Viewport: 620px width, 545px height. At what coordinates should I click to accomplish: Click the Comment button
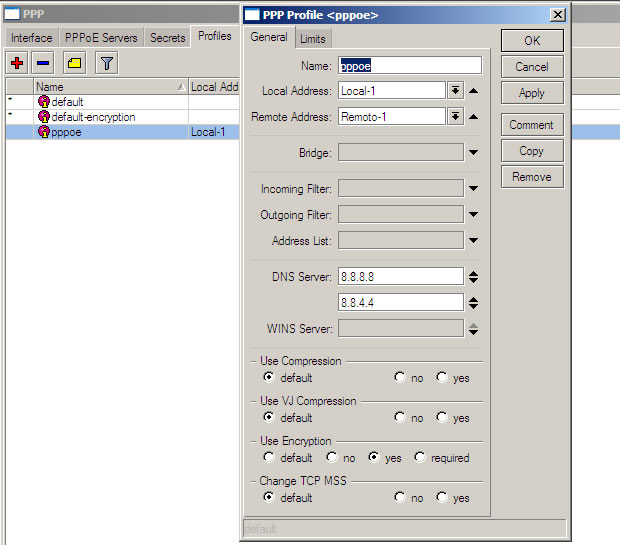(x=532, y=125)
